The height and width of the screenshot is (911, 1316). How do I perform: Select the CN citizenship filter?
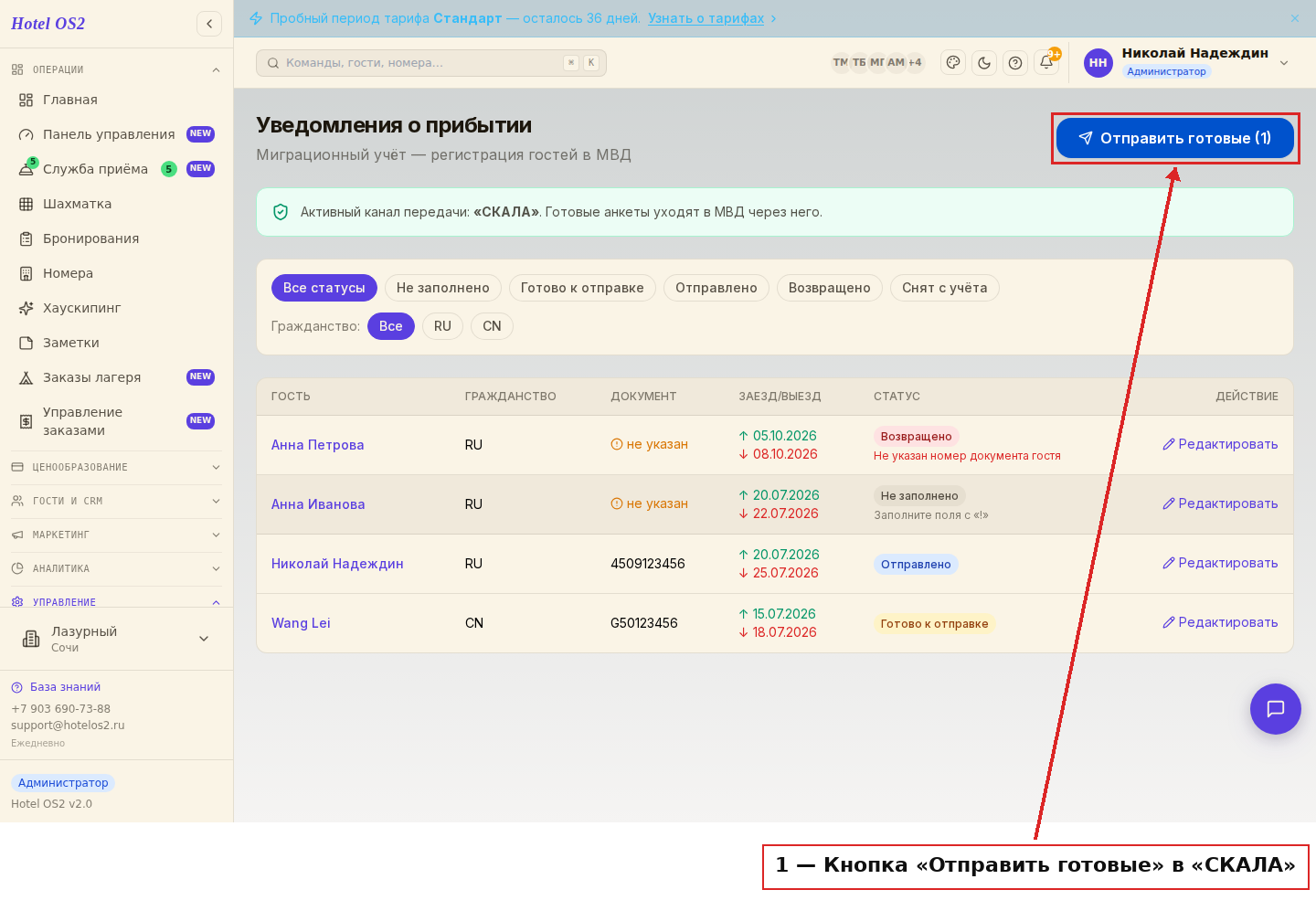(492, 326)
